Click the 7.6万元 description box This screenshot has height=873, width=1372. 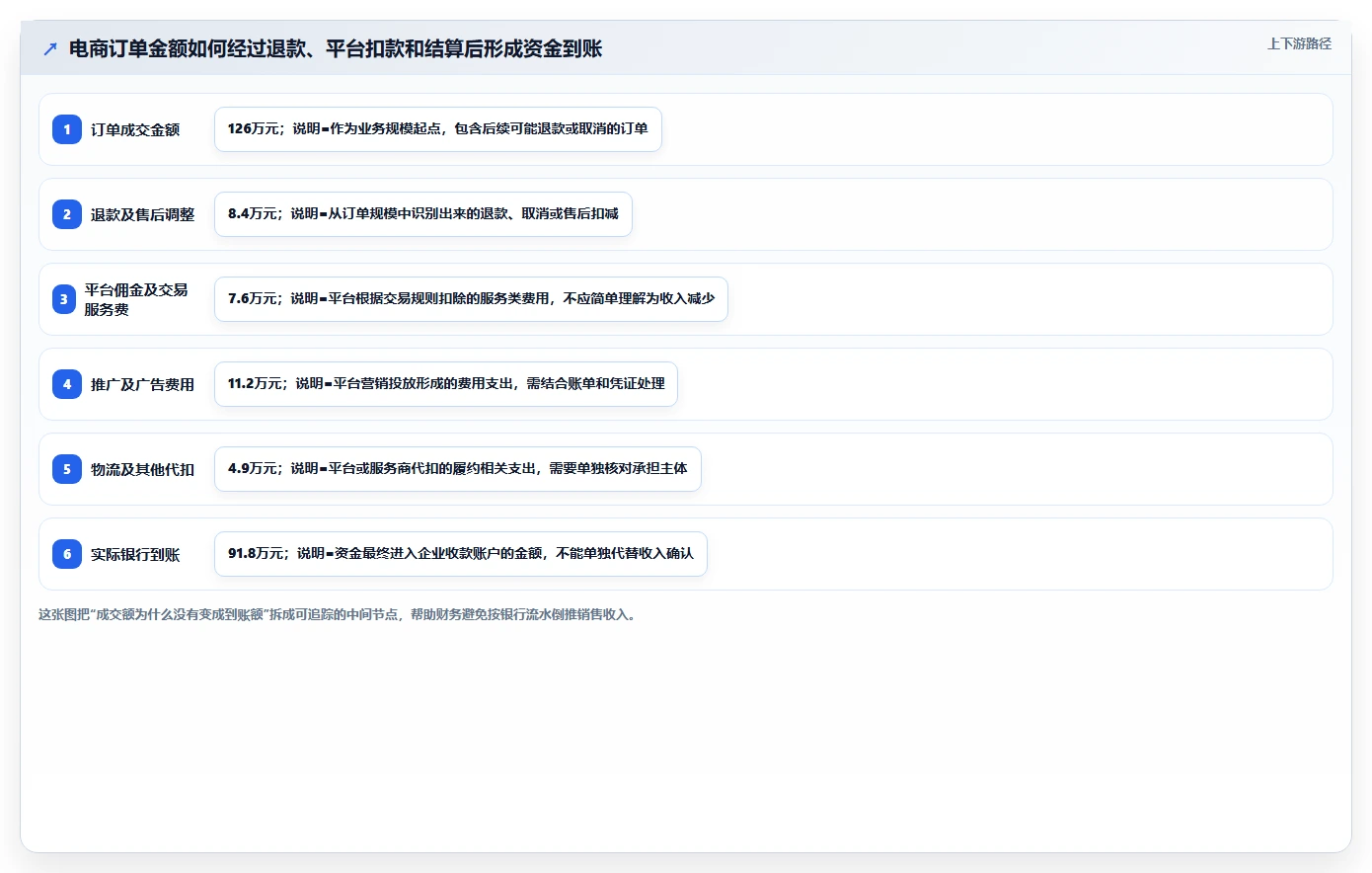(x=471, y=299)
